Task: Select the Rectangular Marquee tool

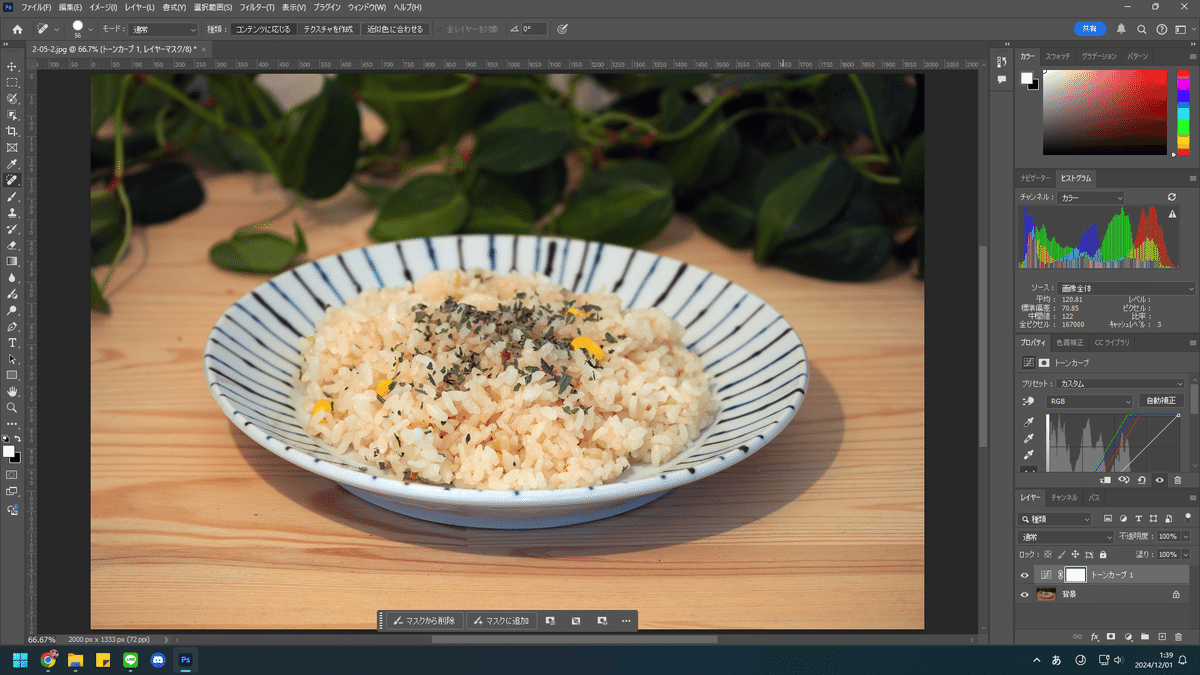Action: [x=12, y=82]
